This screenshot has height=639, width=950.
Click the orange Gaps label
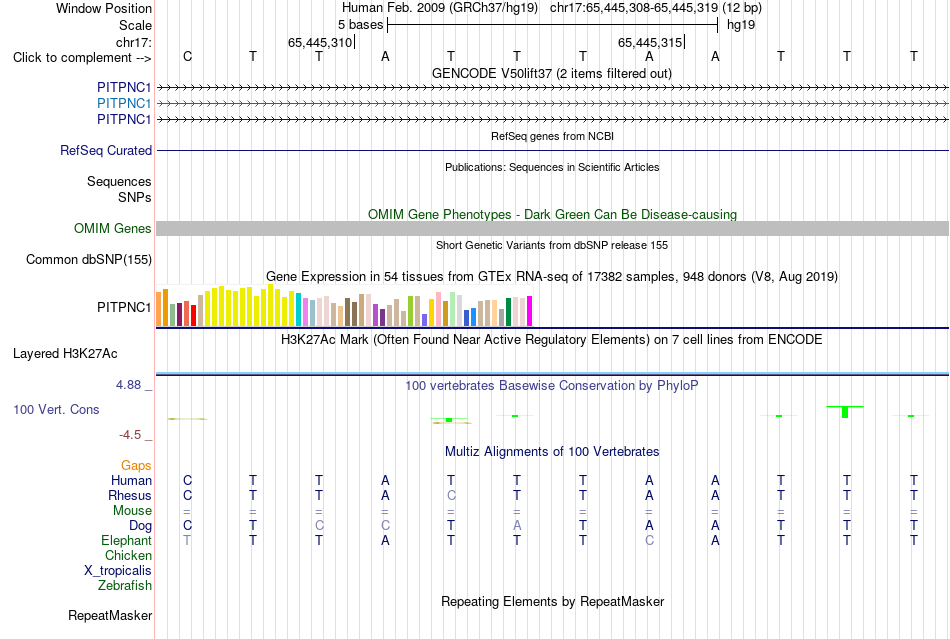136,465
